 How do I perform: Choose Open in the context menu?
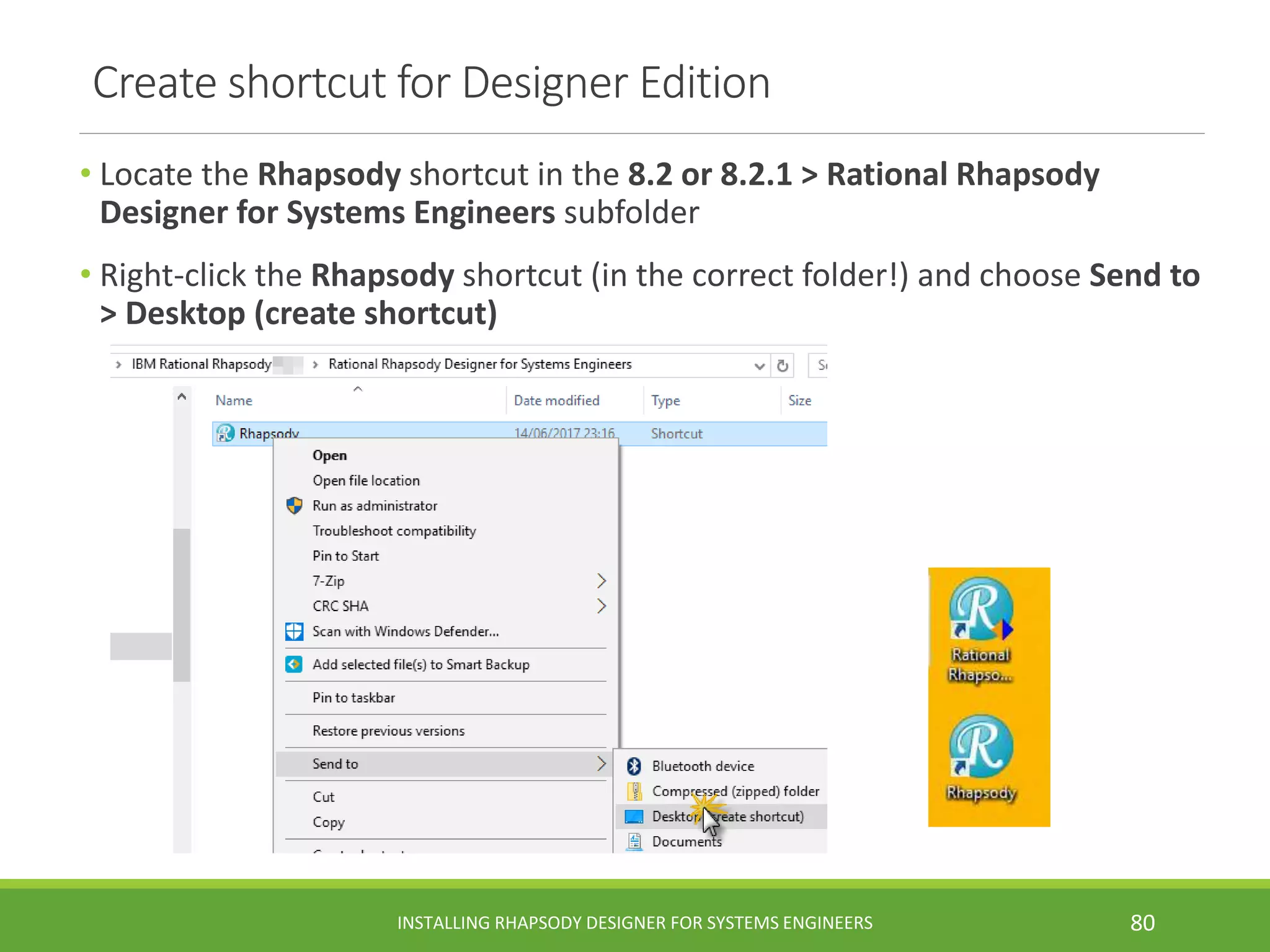329,456
